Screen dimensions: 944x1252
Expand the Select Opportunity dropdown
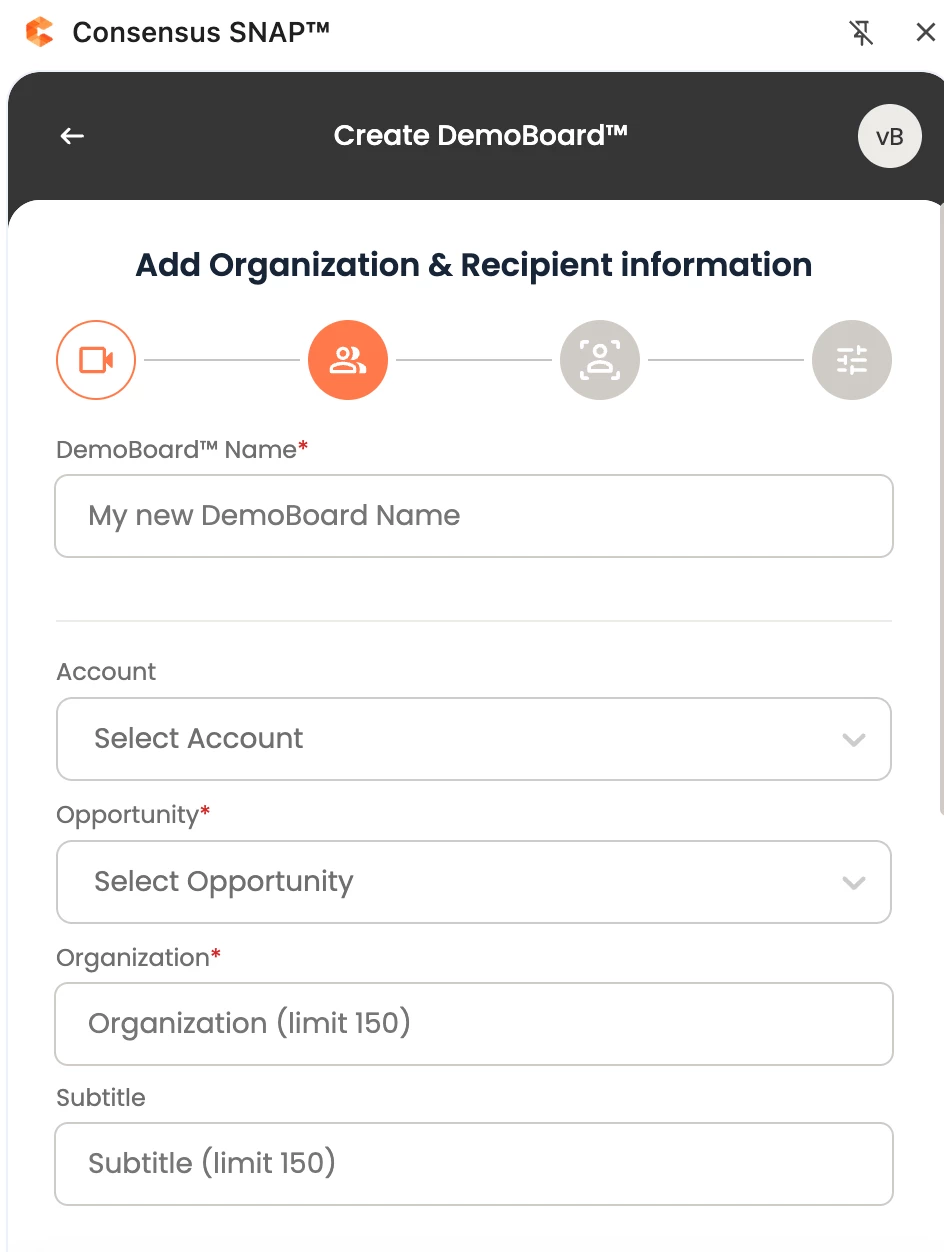474,882
